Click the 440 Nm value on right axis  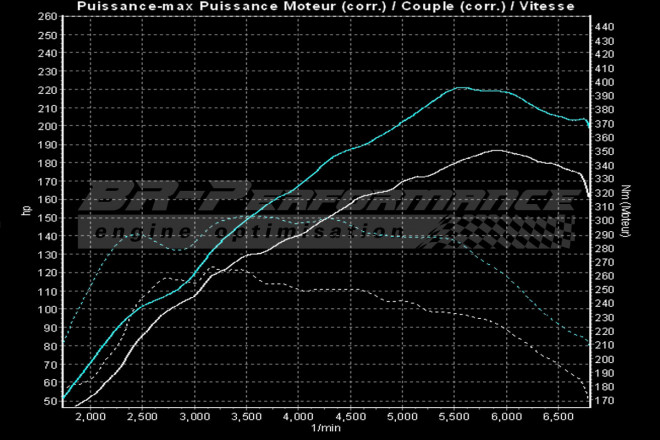(x=607, y=27)
